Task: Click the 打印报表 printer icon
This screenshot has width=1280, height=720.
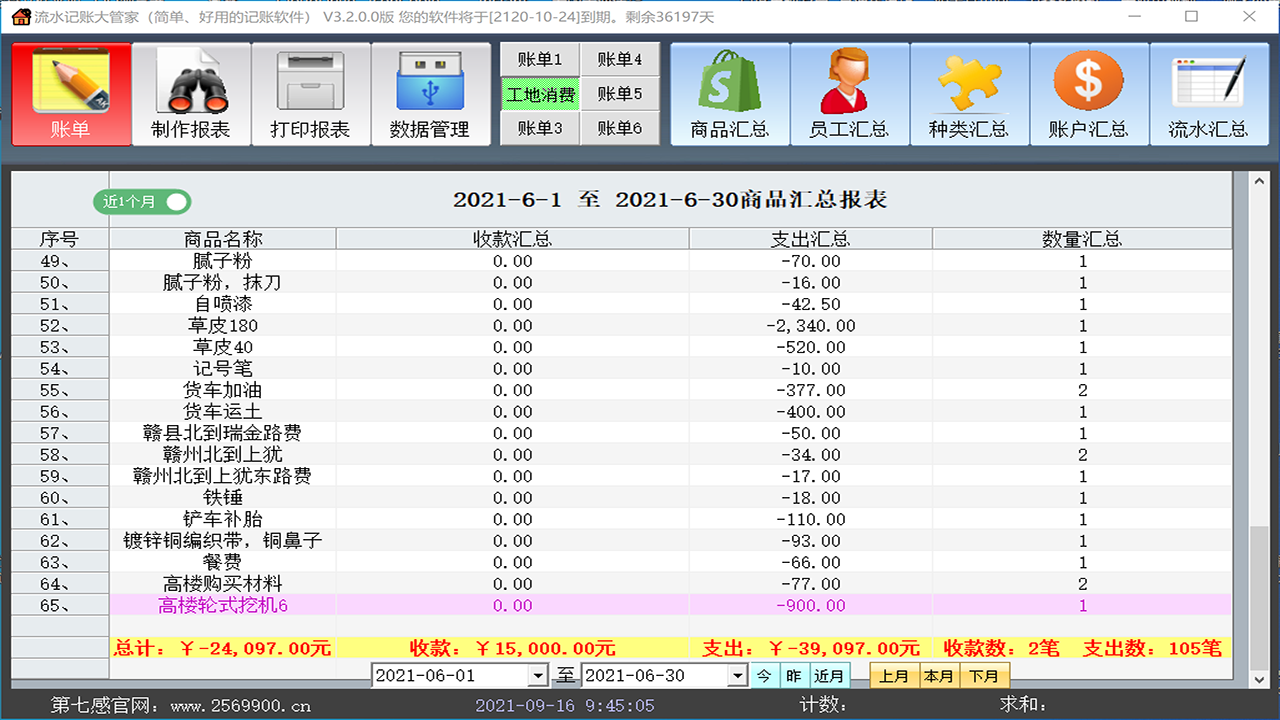Action: click(x=310, y=93)
